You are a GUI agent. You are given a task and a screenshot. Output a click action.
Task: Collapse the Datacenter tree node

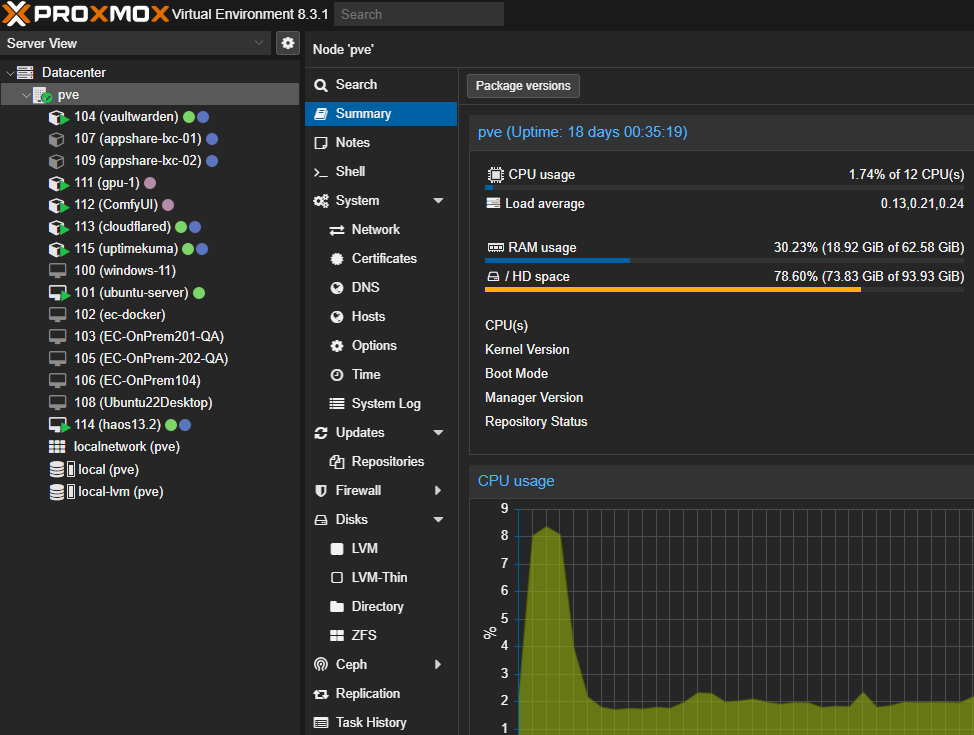point(10,72)
